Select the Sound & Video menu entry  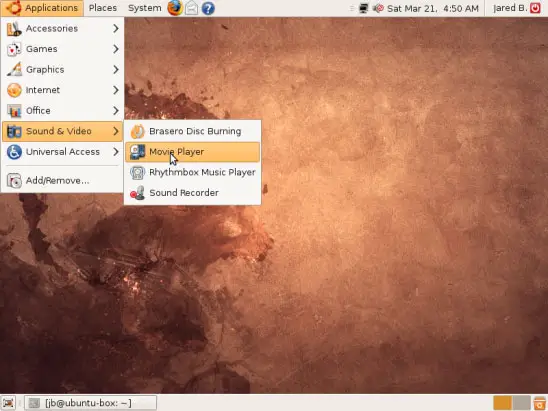[x=62, y=131]
